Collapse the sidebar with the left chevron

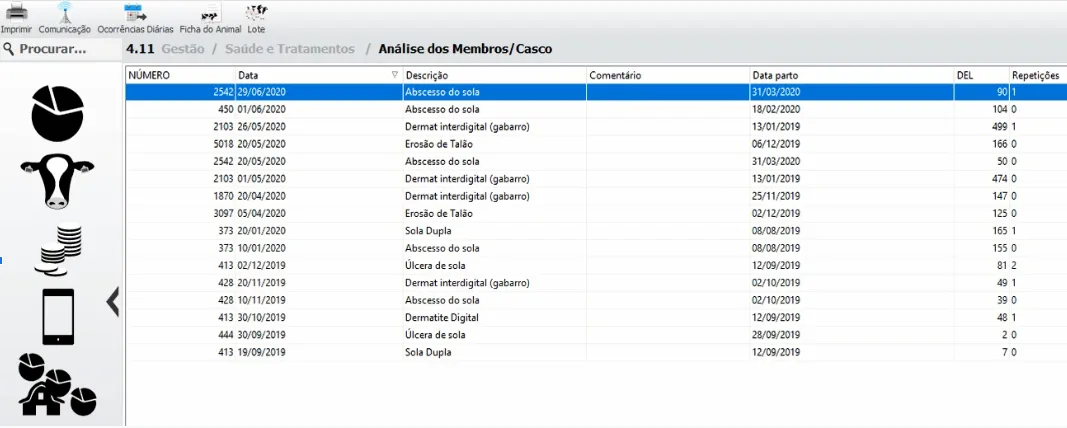tap(113, 301)
